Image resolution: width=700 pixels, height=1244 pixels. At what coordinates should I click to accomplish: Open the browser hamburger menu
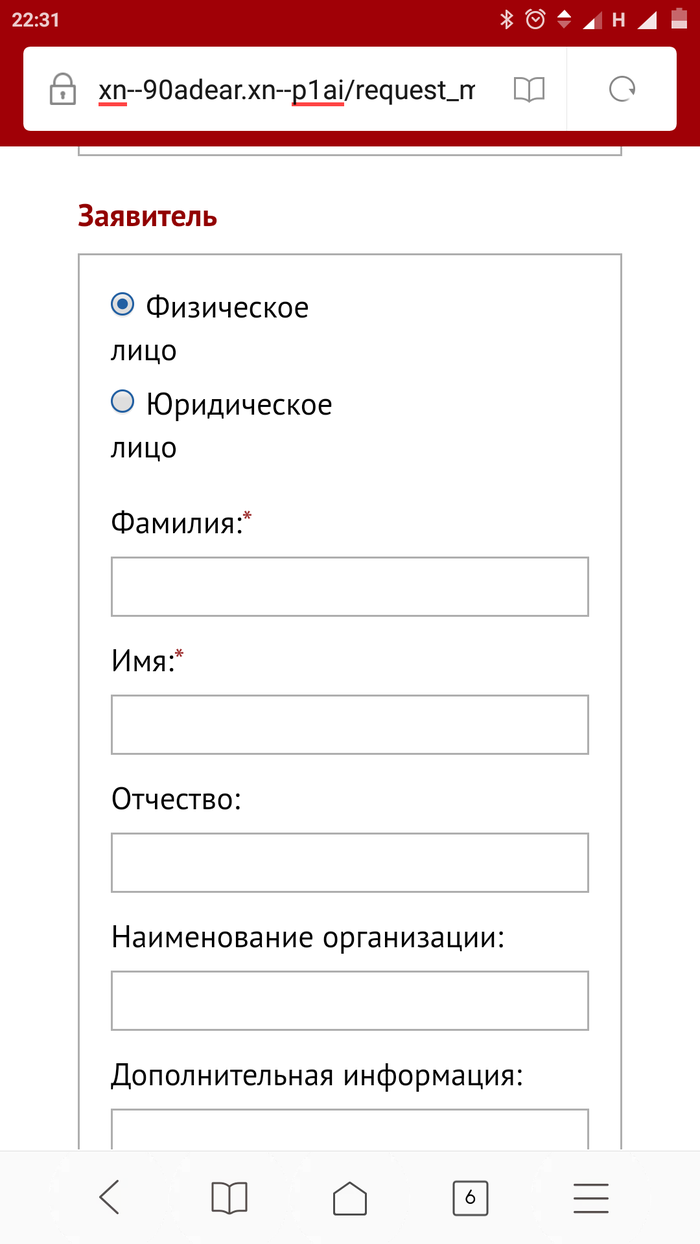point(591,1197)
